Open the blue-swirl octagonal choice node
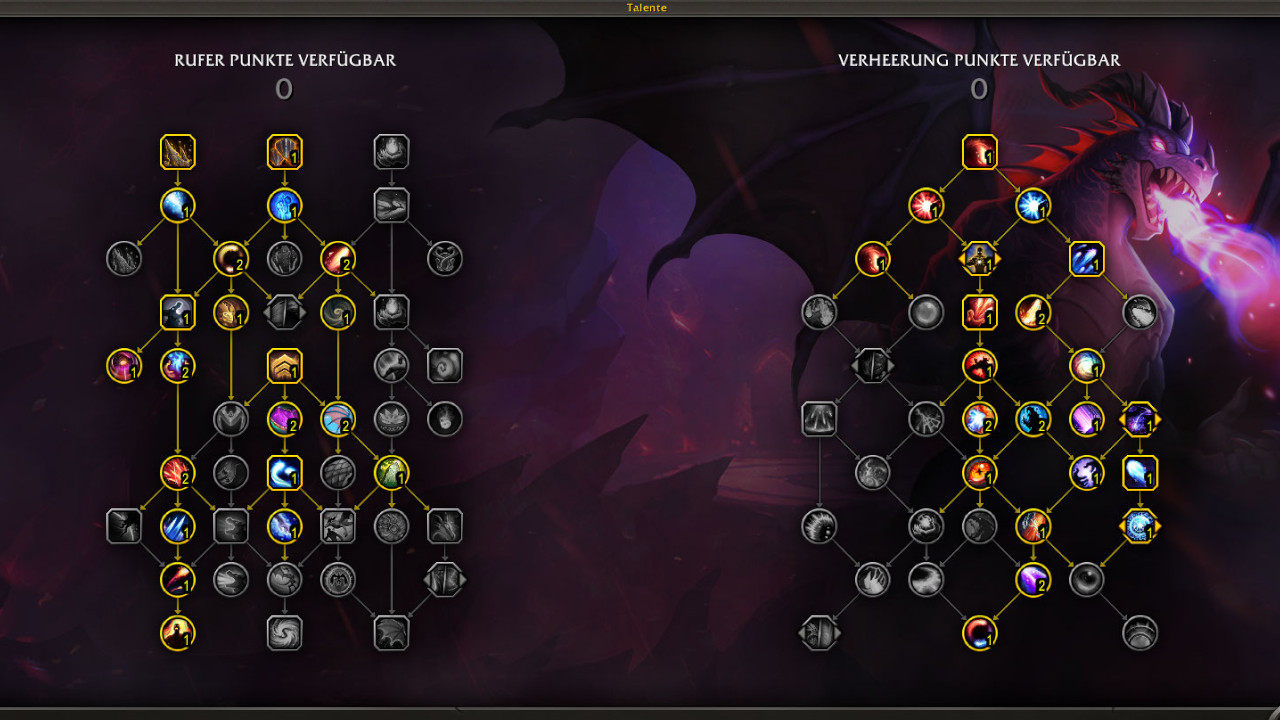Viewport: 1280px width, 720px height. 1140,526
